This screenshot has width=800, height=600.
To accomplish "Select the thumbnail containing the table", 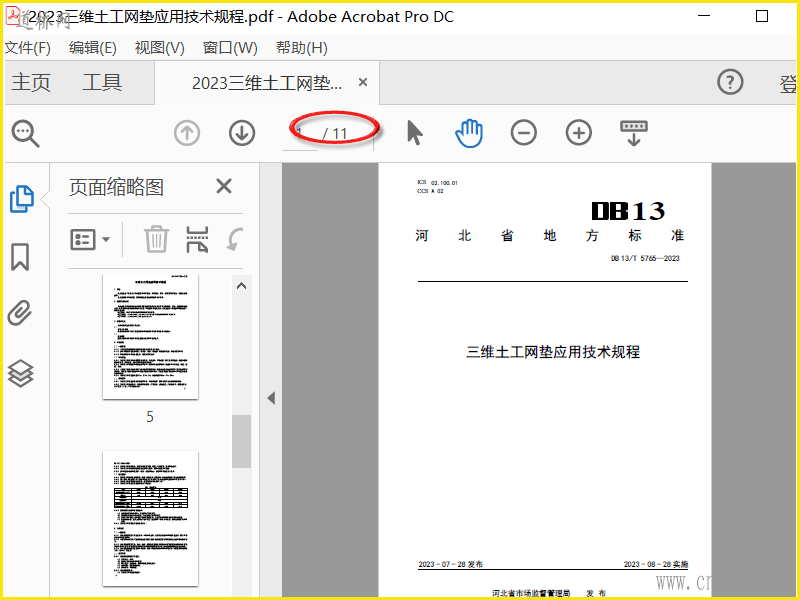I will click(151, 518).
